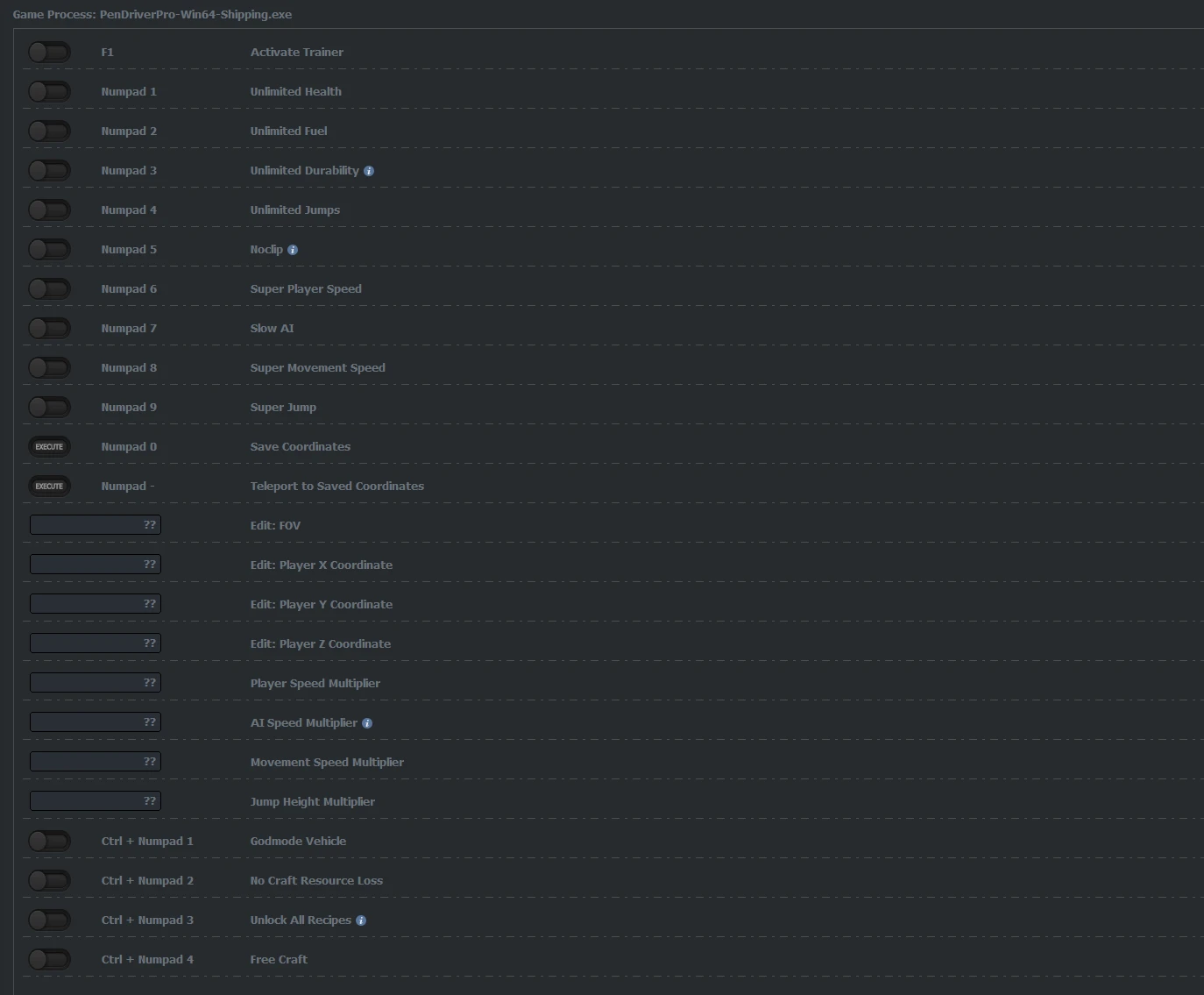This screenshot has height=995, width=1204.
Task: Click info icon beside Unlimited Durability
Action: pos(369,171)
